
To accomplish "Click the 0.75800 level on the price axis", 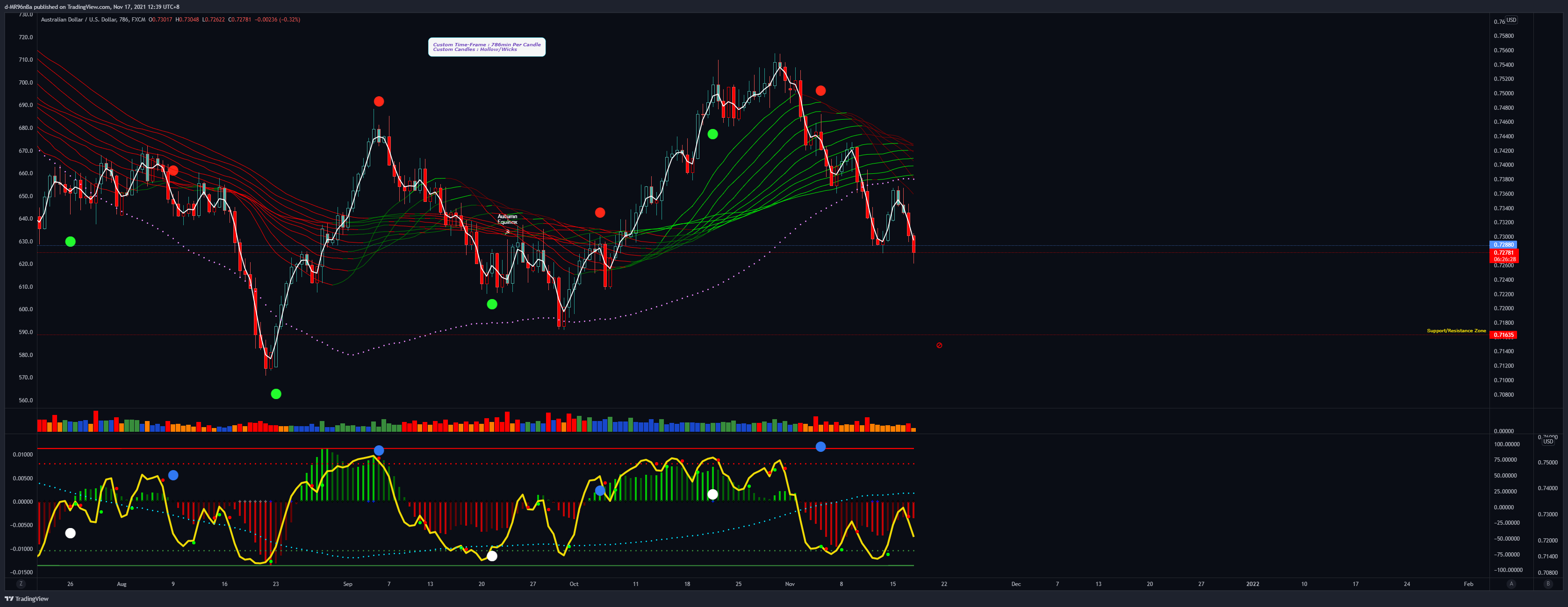I will click(1503, 36).
